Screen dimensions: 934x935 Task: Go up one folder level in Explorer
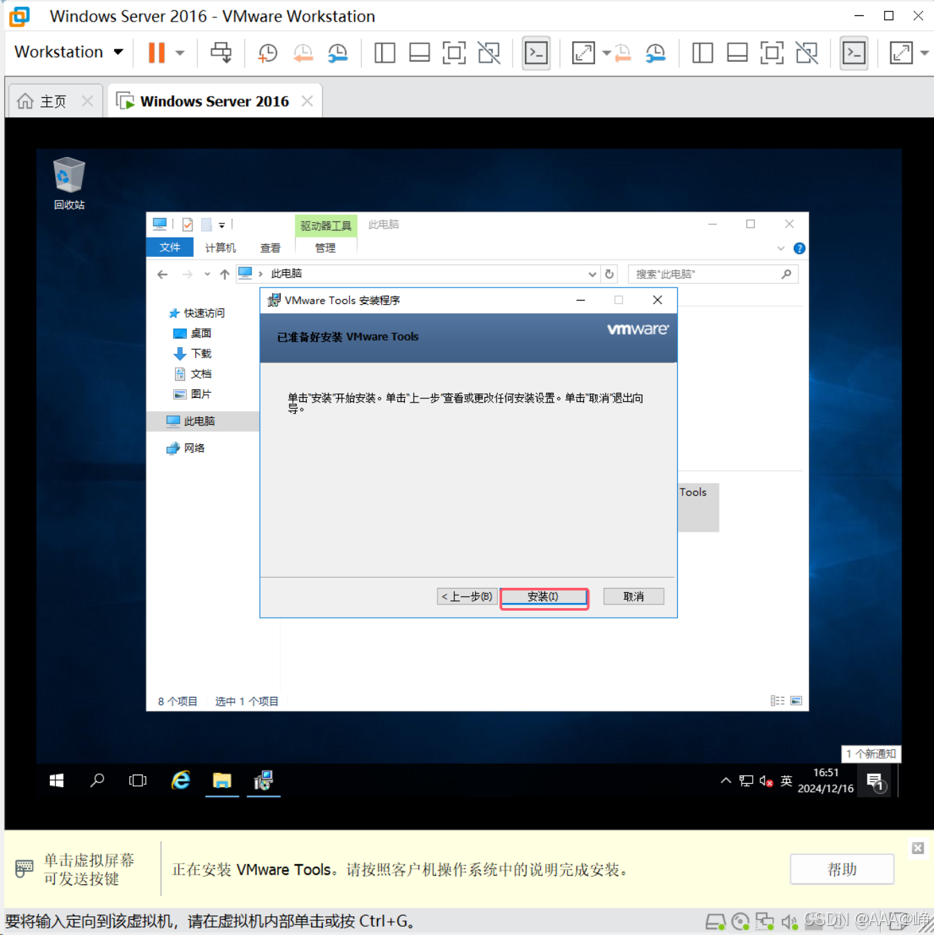[224, 274]
